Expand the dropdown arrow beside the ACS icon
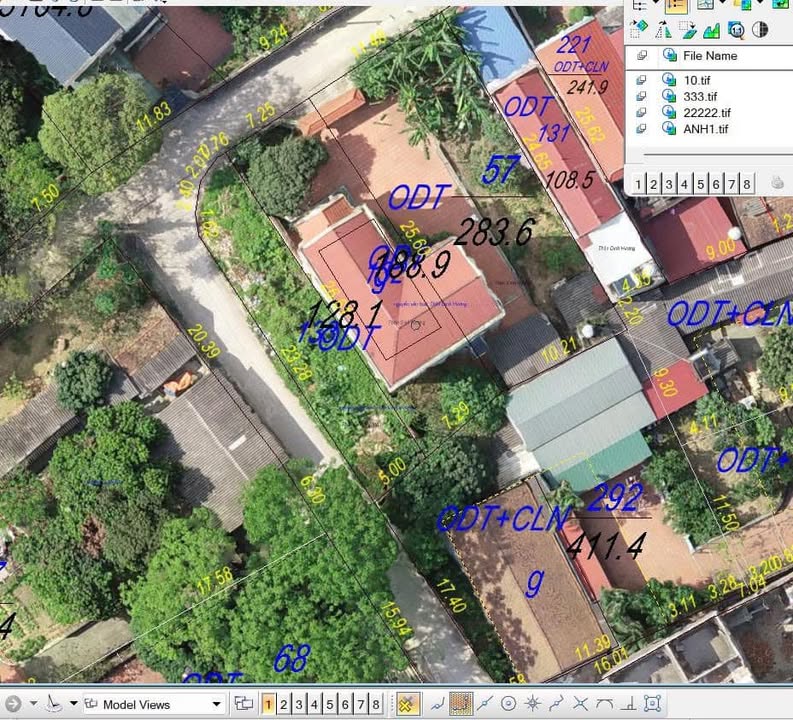 click(74, 704)
